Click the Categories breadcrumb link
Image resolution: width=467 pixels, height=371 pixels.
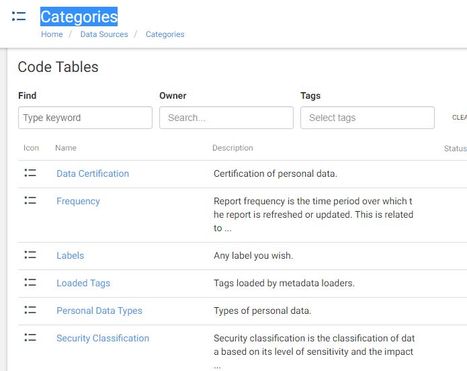click(x=165, y=34)
